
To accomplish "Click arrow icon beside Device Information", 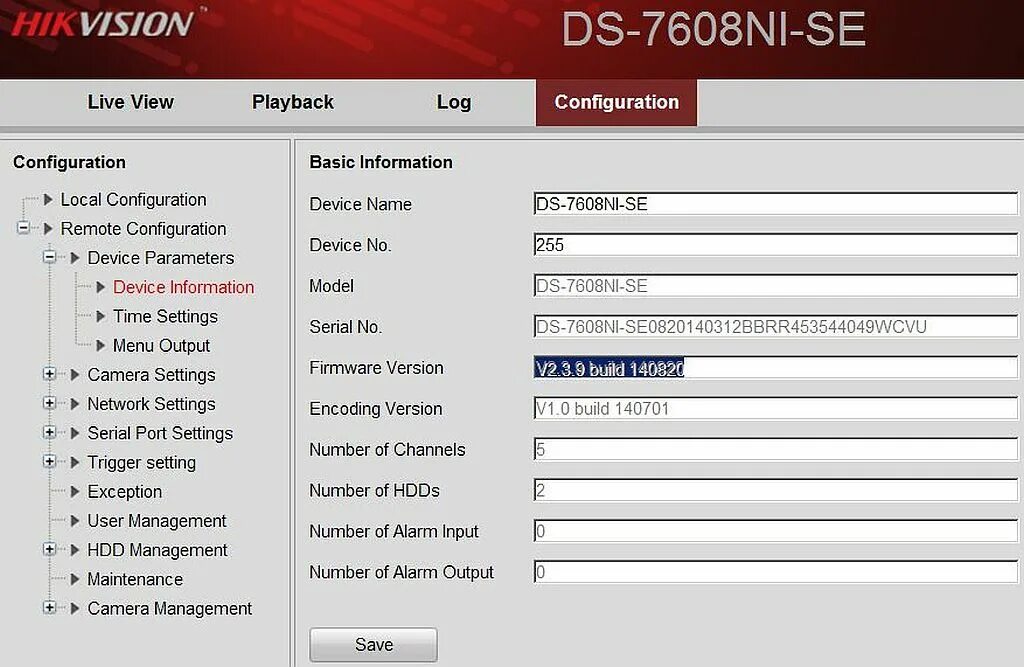I will (101, 287).
